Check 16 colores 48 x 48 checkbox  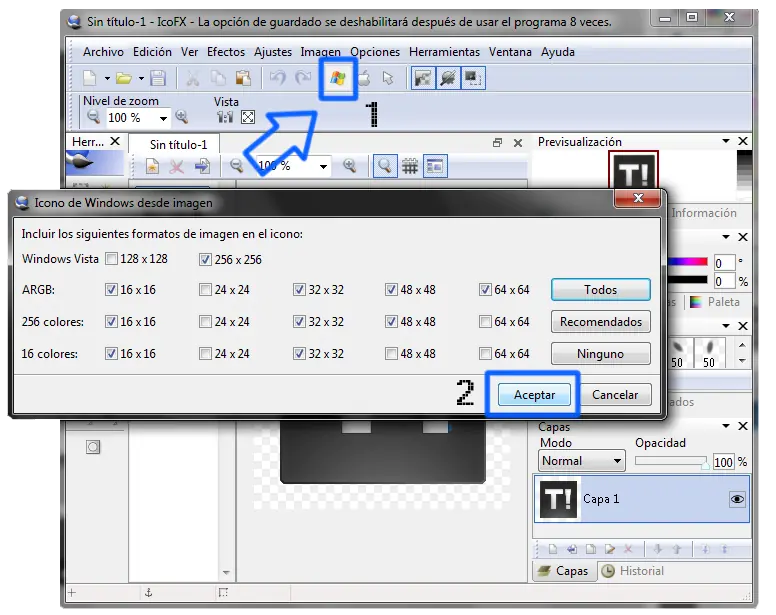click(391, 354)
